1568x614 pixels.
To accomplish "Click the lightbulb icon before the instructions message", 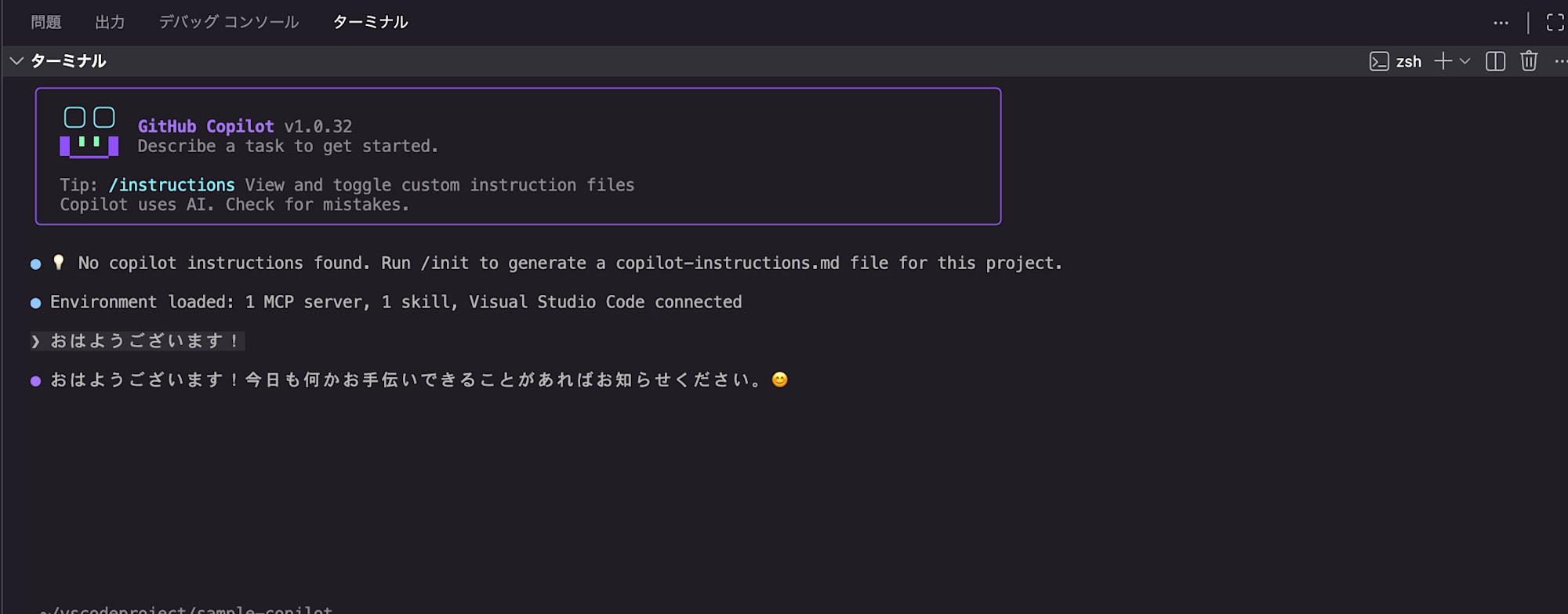I will coord(58,263).
